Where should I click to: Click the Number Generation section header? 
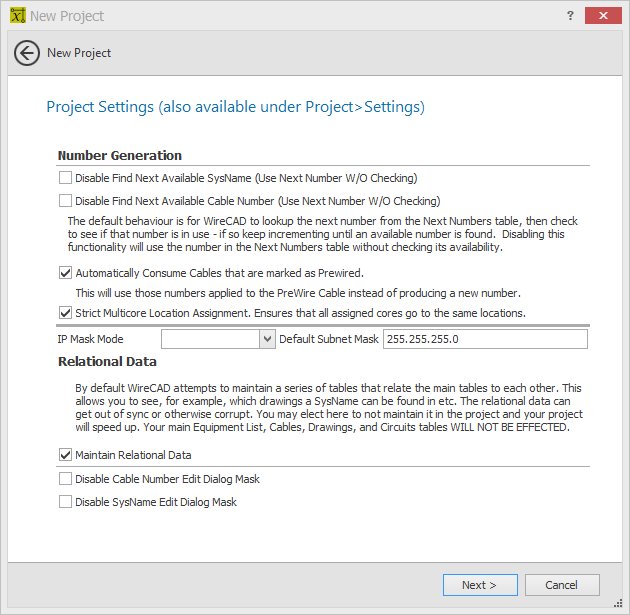click(120, 155)
